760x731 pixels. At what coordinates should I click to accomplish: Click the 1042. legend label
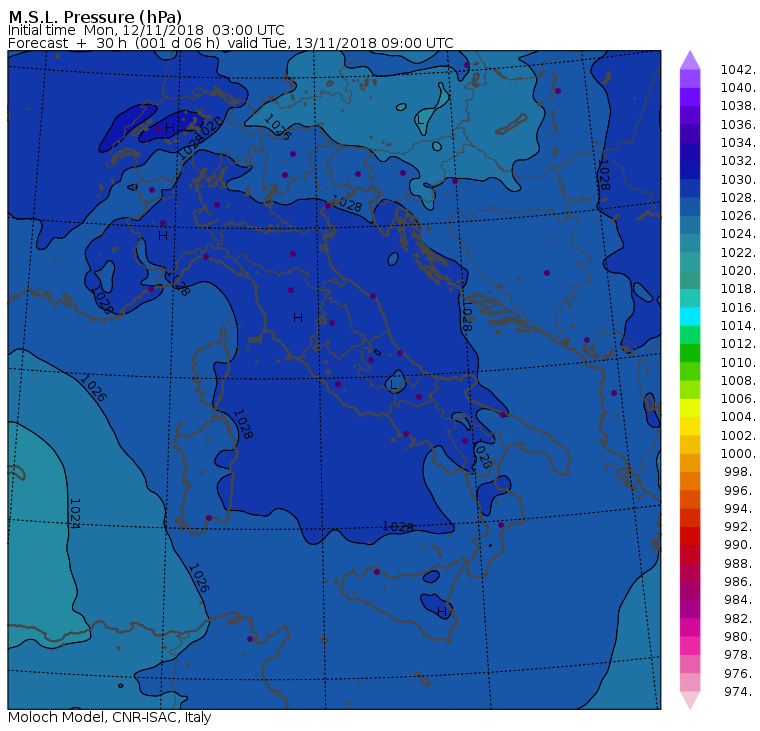[x=738, y=70]
